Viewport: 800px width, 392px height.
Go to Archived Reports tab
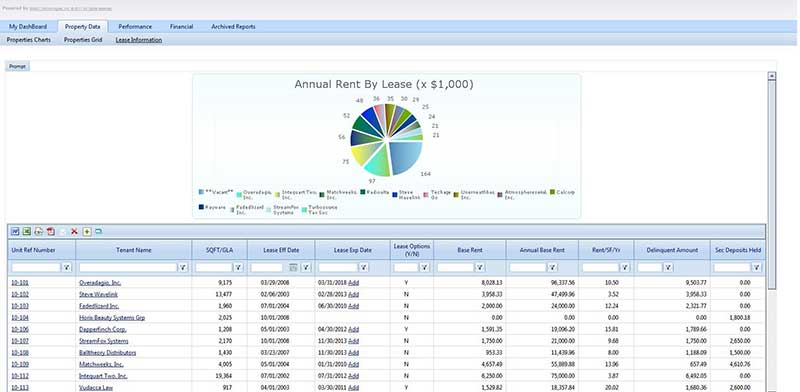click(233, 27)
